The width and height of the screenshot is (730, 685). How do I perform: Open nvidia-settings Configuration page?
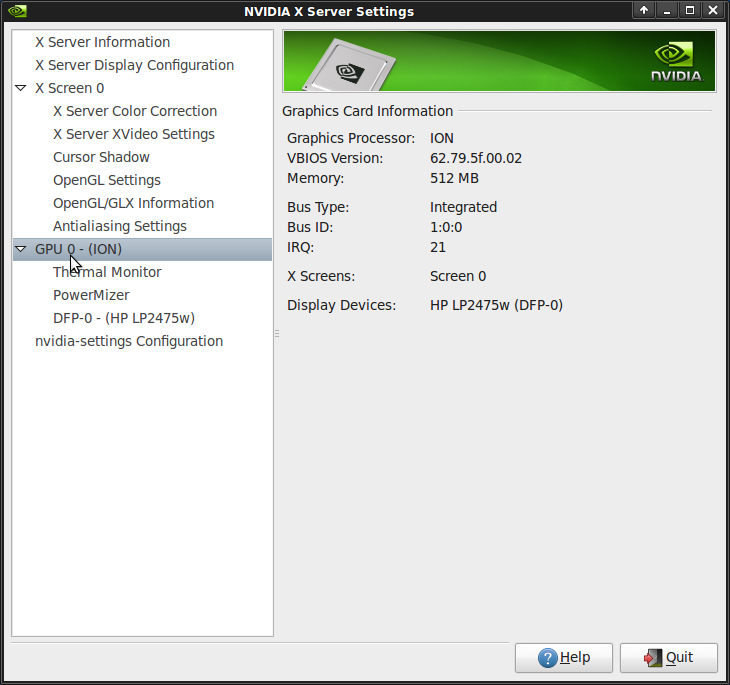129,341
